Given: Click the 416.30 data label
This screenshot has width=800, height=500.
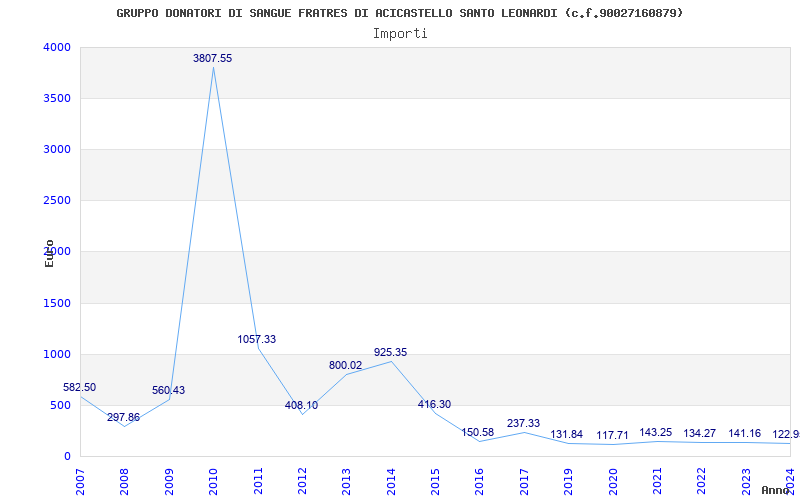Looking at the screenshot, I should [434, 405].
